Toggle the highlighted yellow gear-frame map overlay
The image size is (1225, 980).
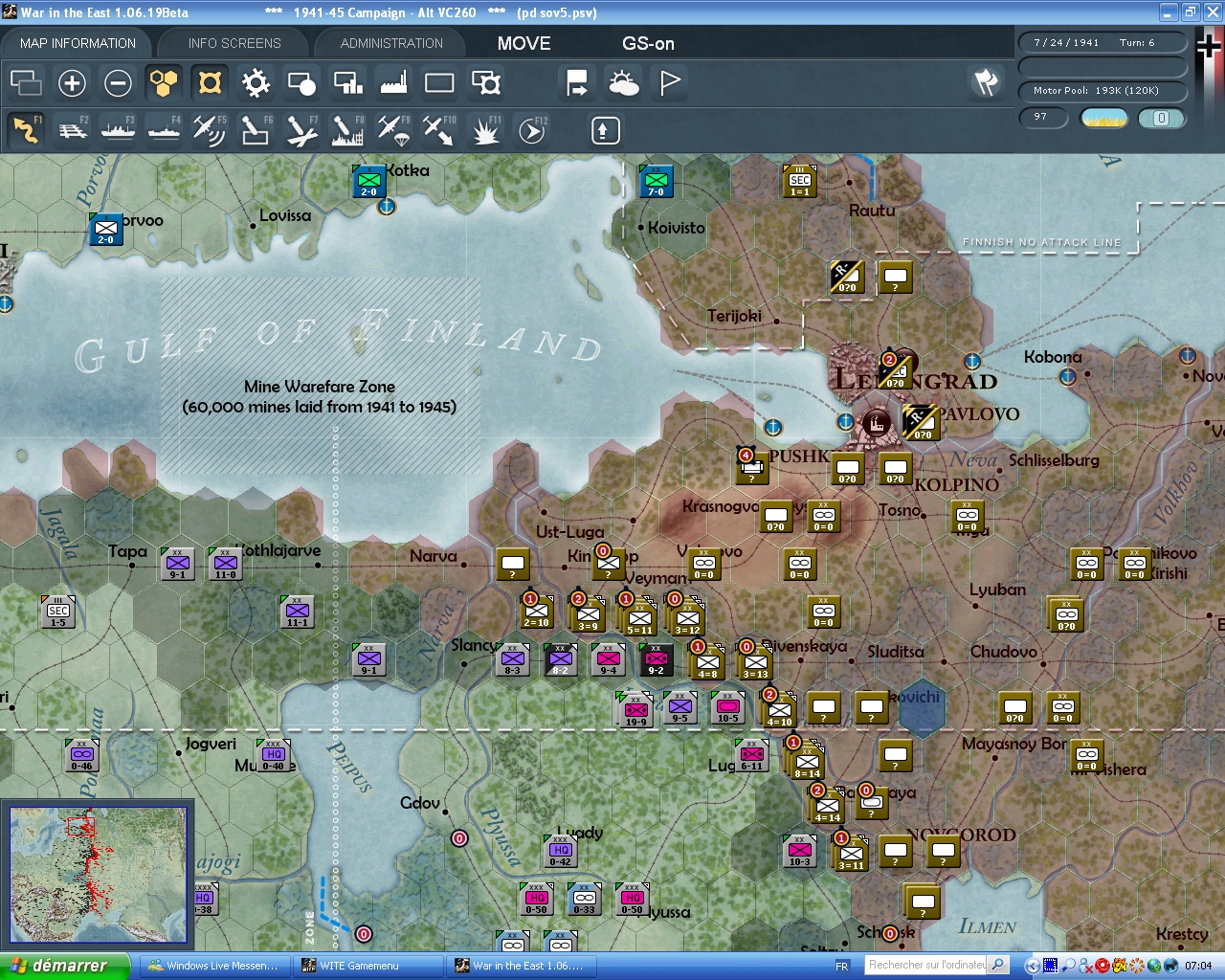210,83
